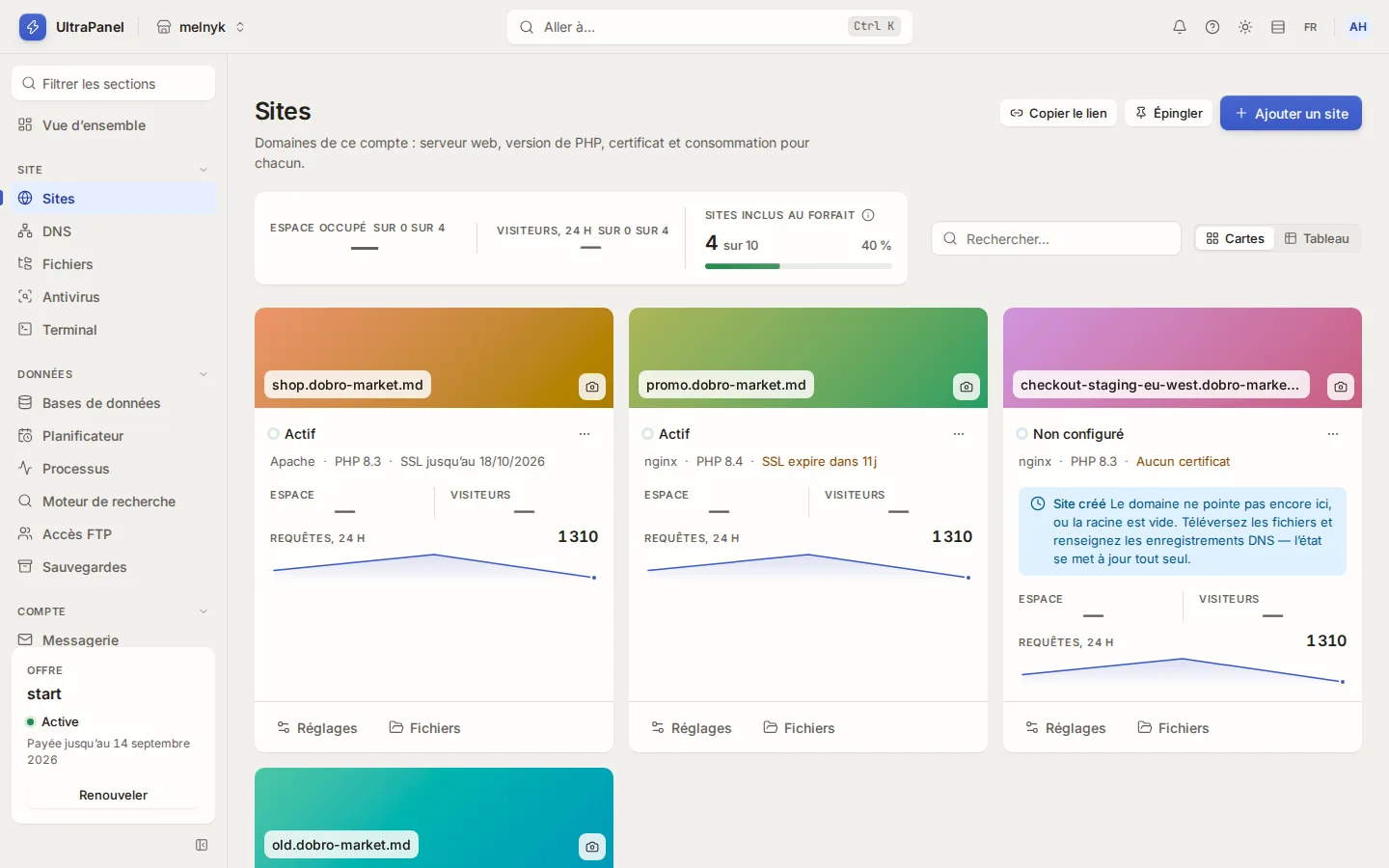Open Planificateur in sidebar
The height and width of the screenshot is (868, 1389).
coord(114,436)
